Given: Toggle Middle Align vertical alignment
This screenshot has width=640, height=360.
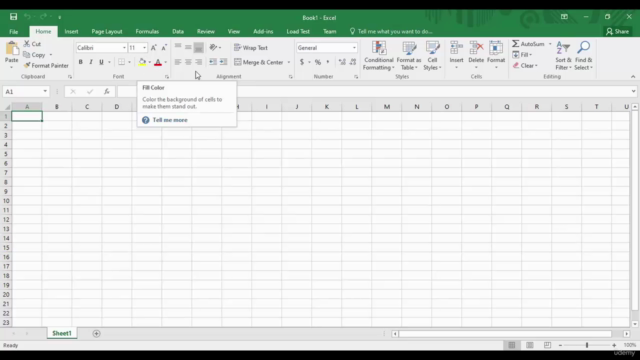Looking at the screenshot, I should pyautogui.click(x=188, y=47).
